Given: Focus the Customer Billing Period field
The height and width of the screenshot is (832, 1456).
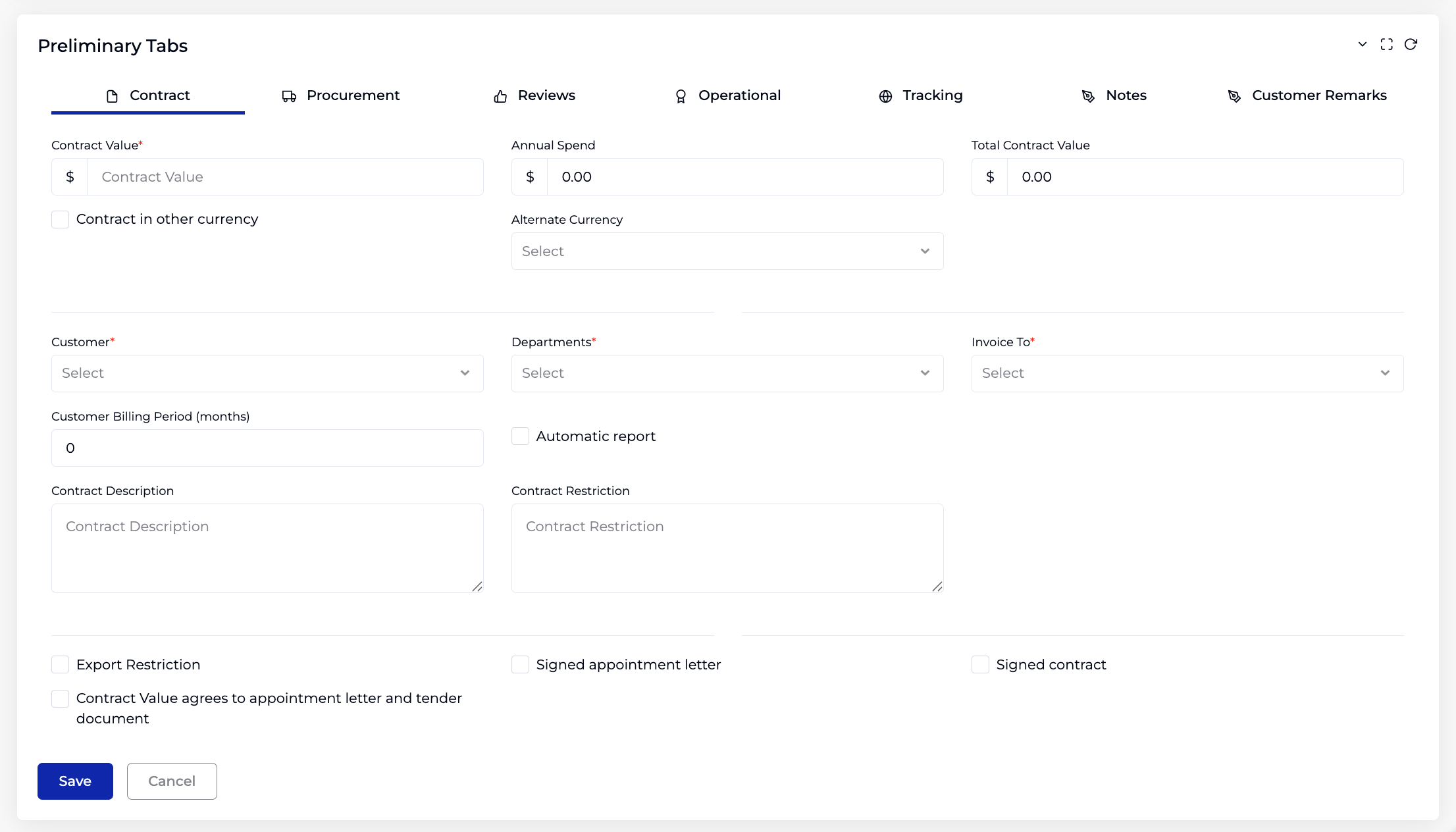Looking at the screenshot, I should click(267, 448).
